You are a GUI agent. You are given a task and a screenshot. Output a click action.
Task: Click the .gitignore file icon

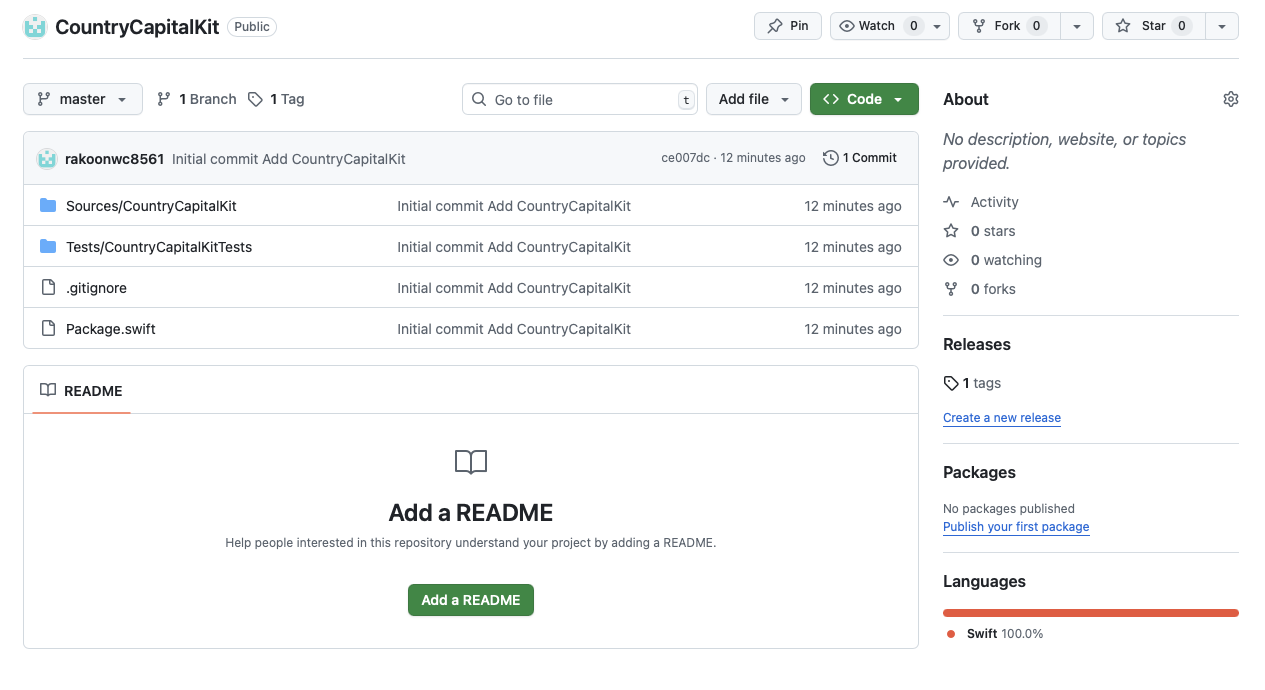48,287
